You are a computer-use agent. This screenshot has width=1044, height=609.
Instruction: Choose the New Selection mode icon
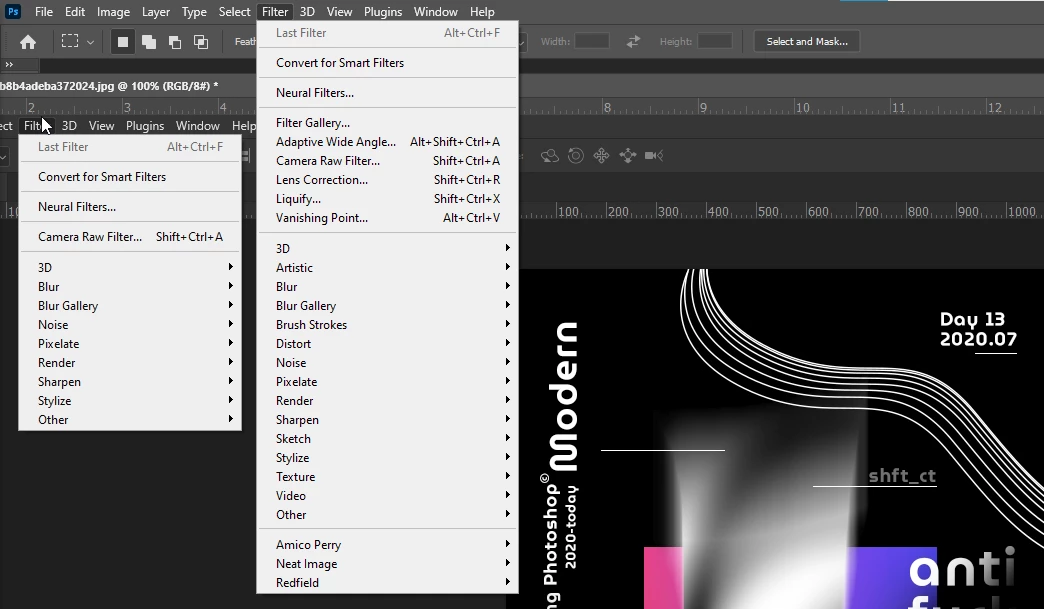point(123,42)
